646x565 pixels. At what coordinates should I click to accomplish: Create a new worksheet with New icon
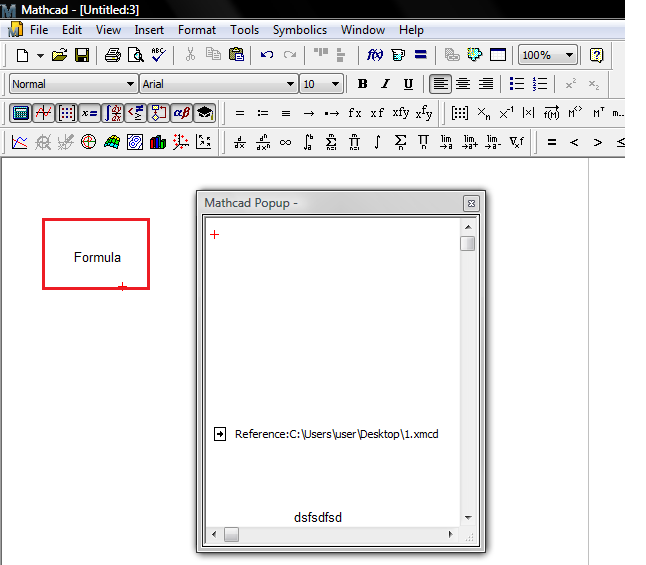[x=22, y=55]
